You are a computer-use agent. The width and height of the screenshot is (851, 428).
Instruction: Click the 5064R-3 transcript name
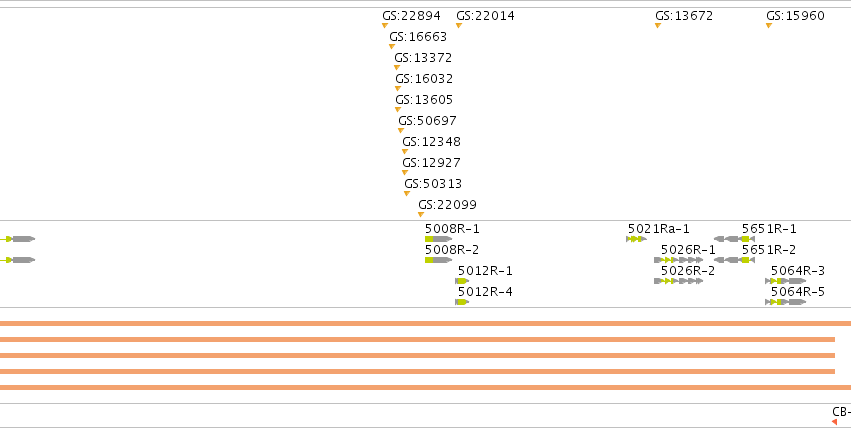(x=798, y=271)
